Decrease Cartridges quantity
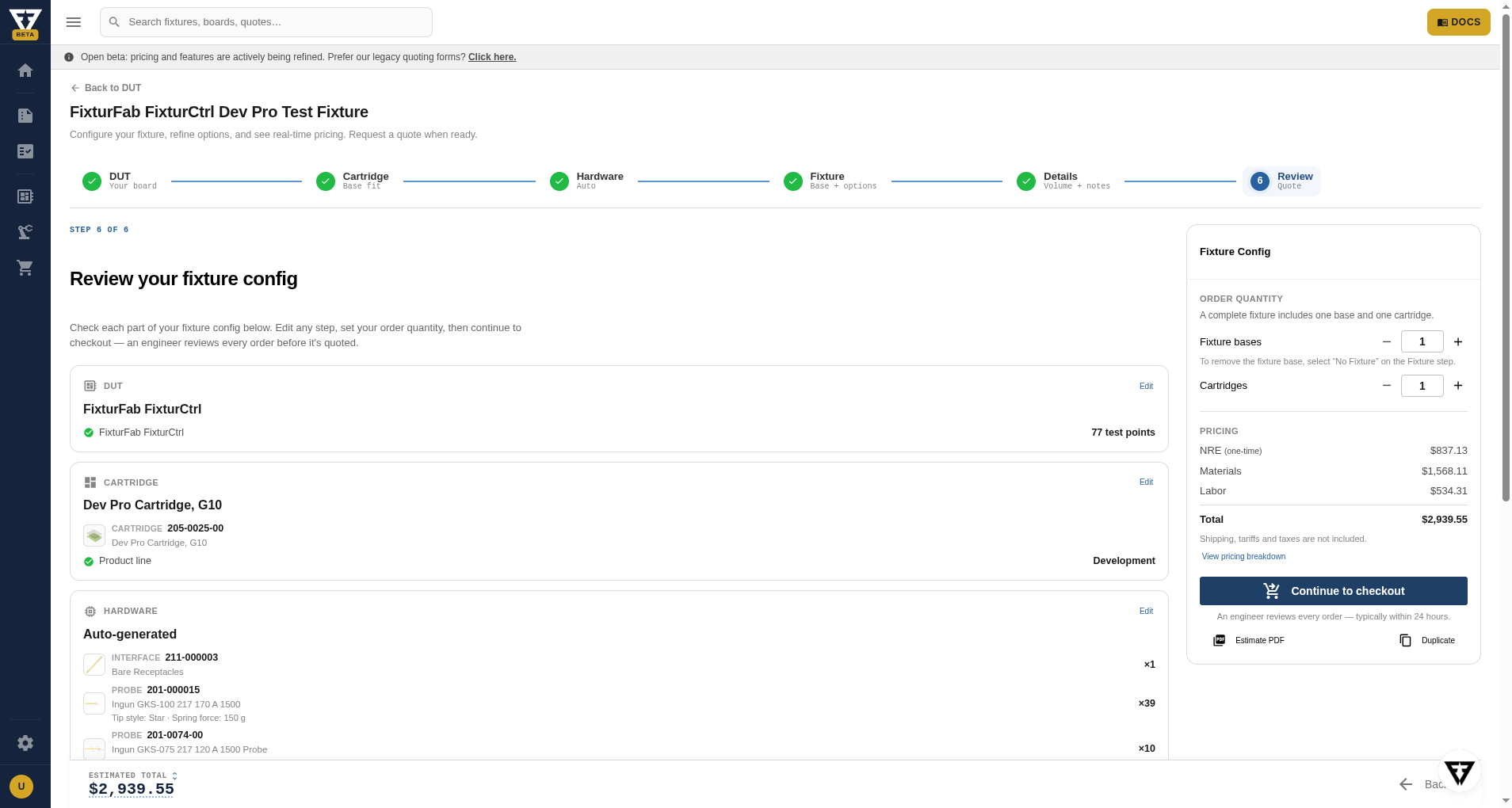The width and height of the screenshot is (1512, 808). 1387,386
